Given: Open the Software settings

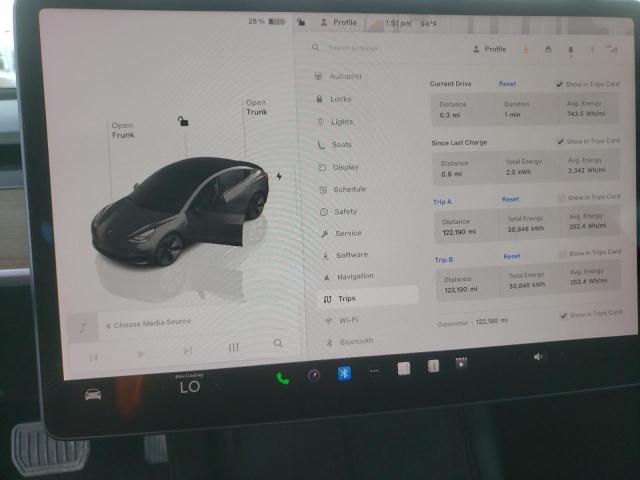Looking at the screenshot, I should 345,255.
